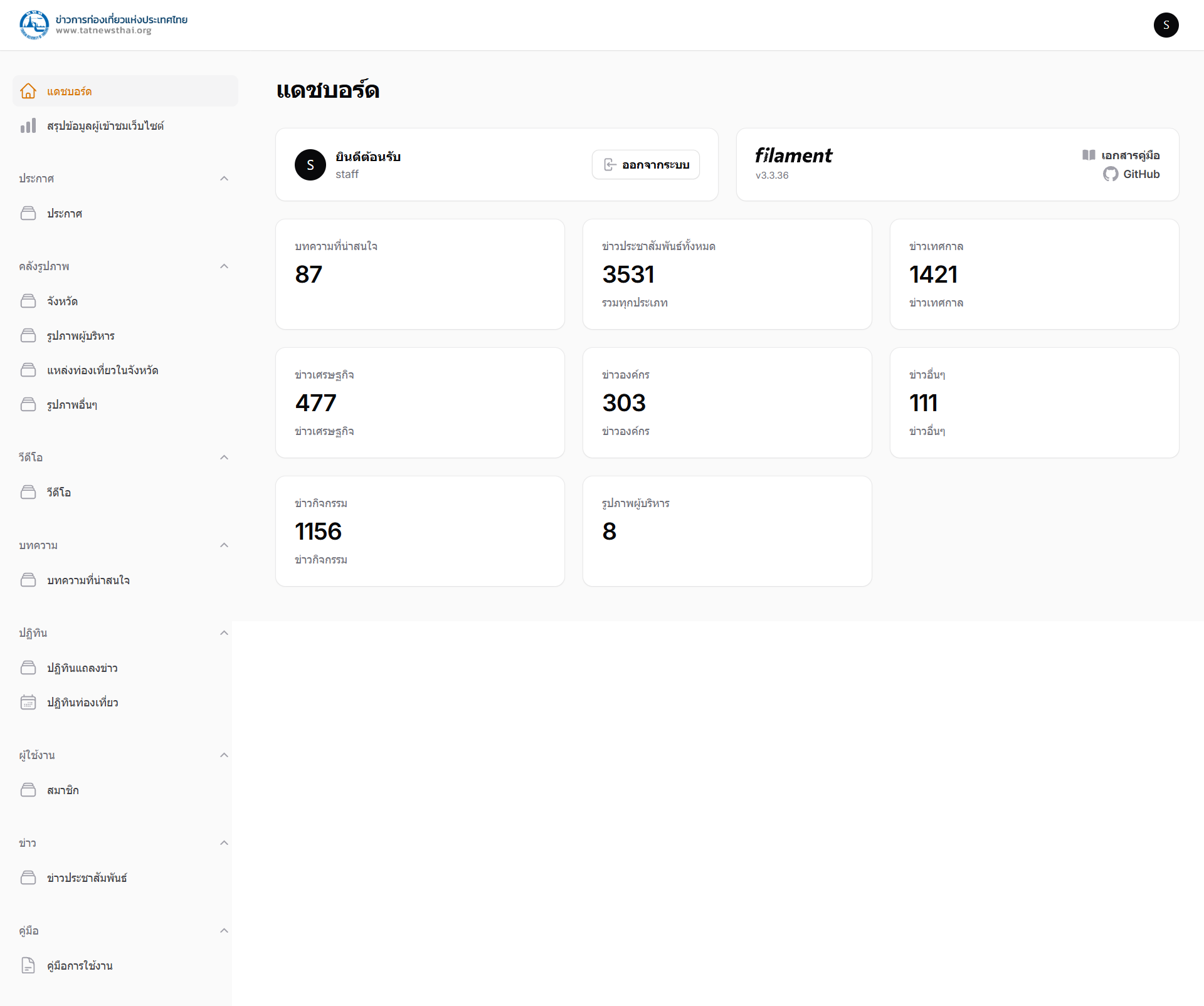Click the logout arrow icon in ออกจากระบบ

point(610,165)
